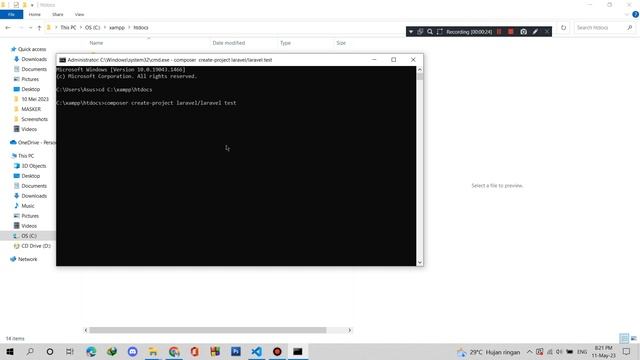Screen dimensions: 640x360
Task: Open Desktop under Quick access
Action: (31, 89)
